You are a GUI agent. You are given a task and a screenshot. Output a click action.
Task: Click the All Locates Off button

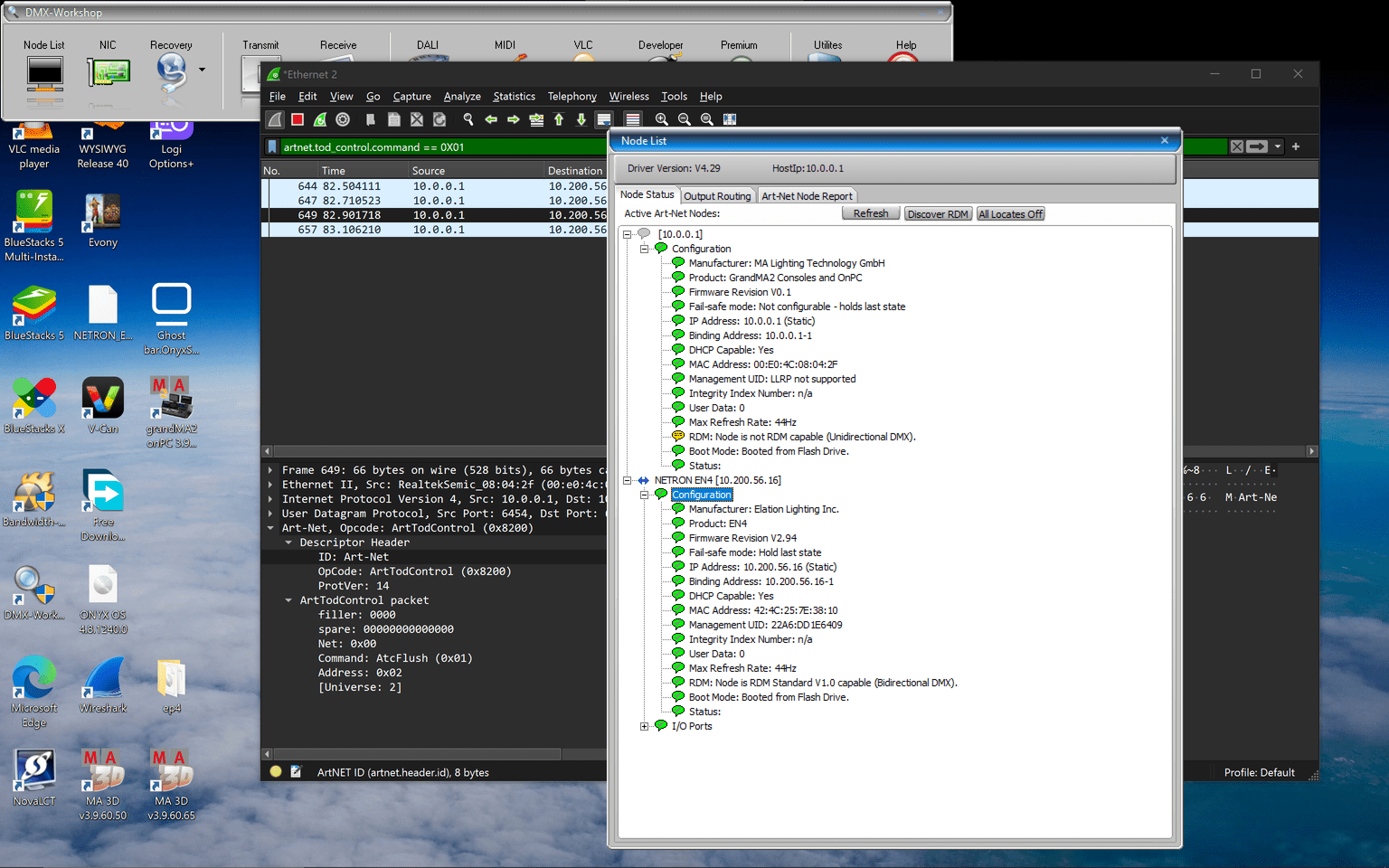pyautogui.click(x=1011, y=214)
